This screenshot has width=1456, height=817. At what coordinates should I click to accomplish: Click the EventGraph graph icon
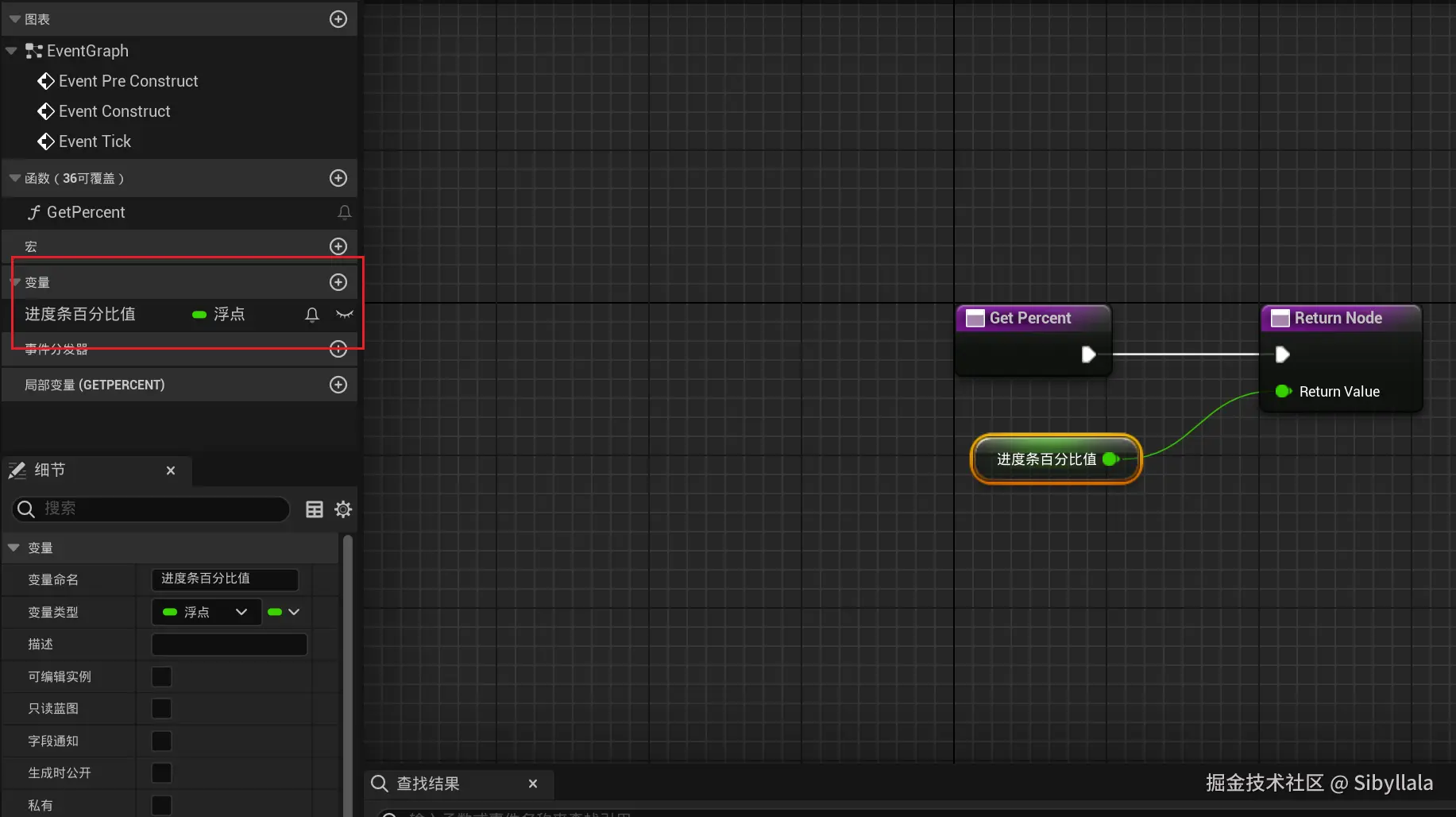33,51
